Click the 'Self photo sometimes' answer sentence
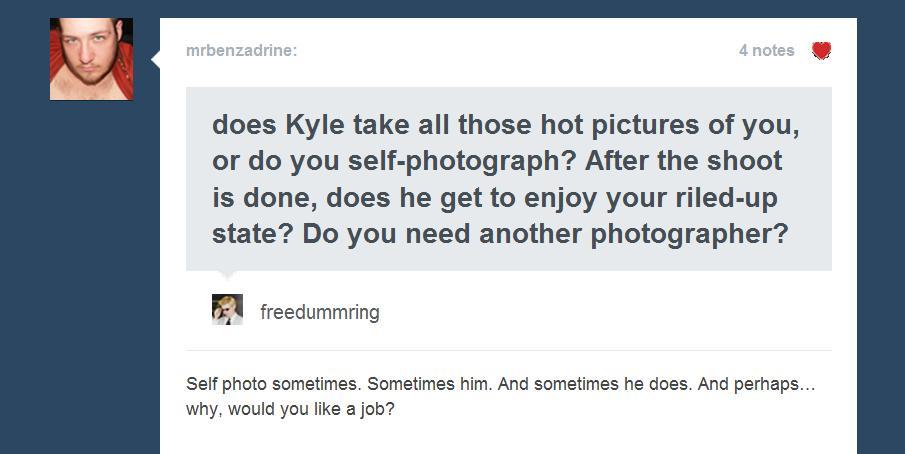Screen dimensions: 905x454 269,384
